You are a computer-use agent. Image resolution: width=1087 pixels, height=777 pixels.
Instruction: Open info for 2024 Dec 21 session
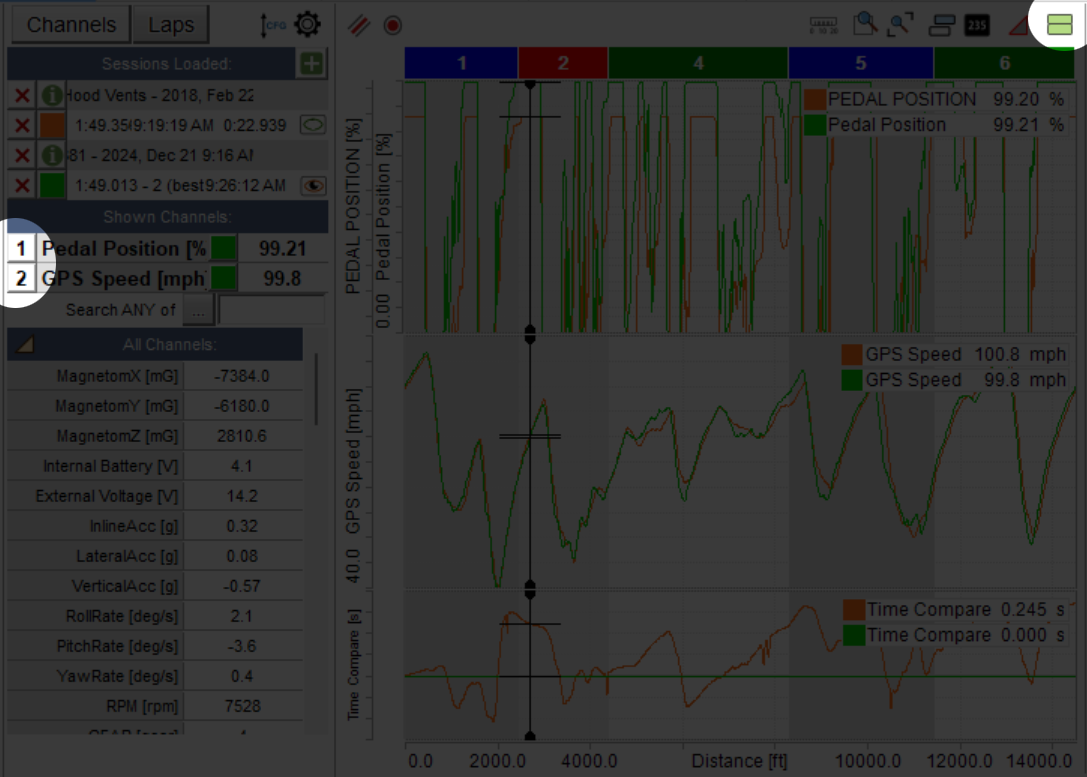pos(52,155)
